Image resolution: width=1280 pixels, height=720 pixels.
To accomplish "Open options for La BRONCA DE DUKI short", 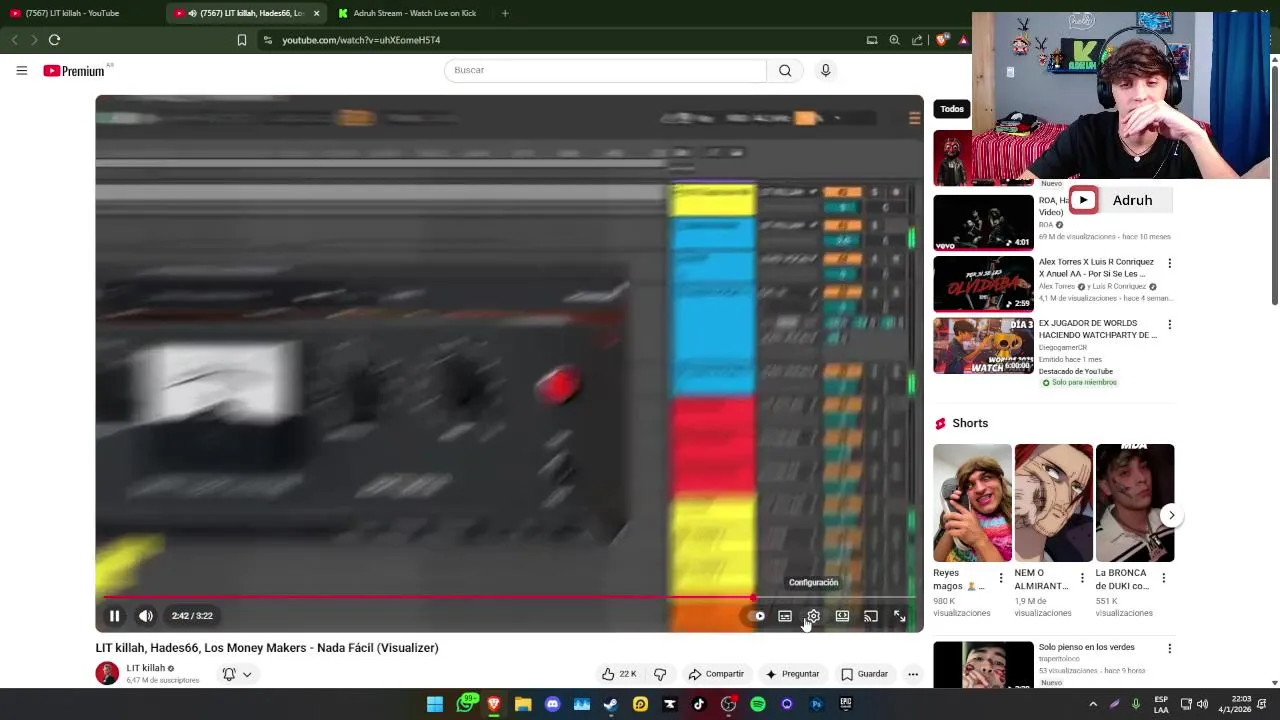I will point(1163,578).
